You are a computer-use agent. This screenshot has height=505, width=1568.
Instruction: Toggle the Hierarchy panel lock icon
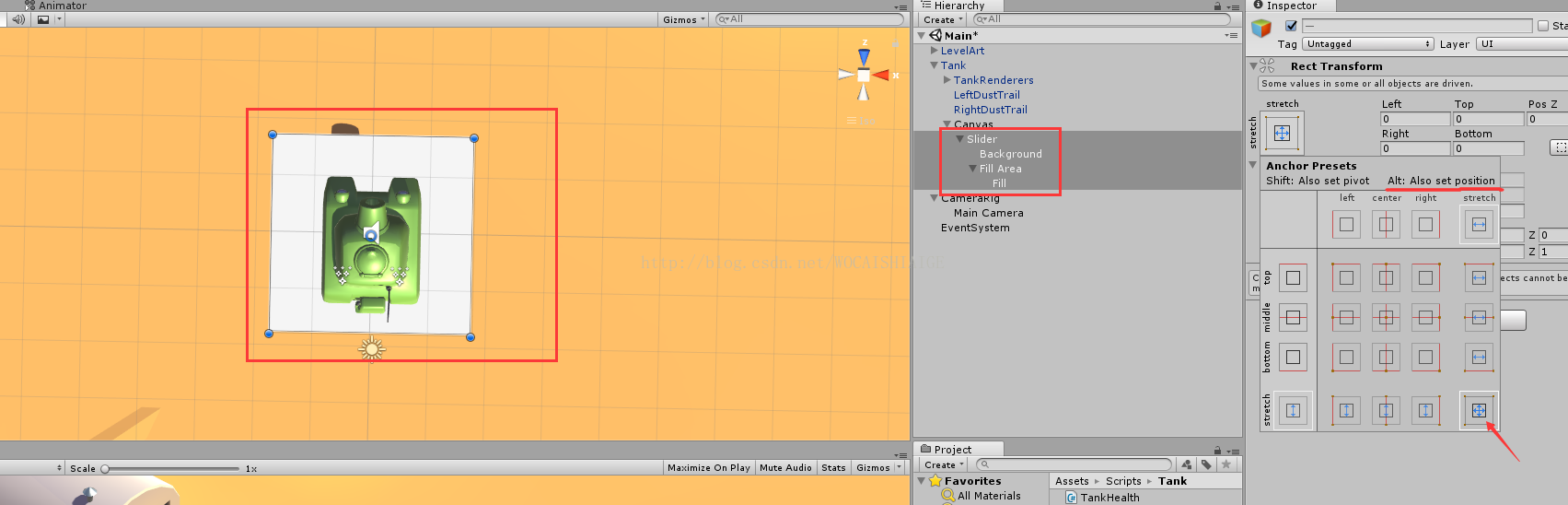(x=1218, y=6)
